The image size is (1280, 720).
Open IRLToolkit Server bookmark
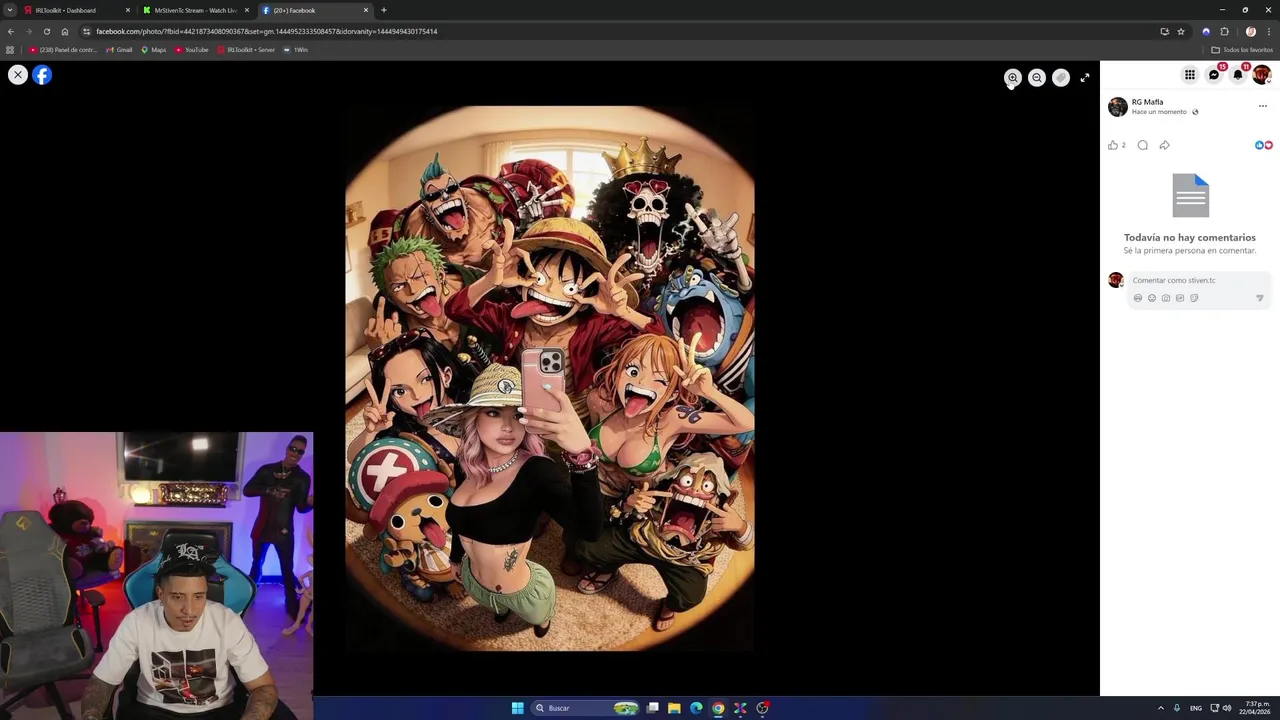pos(246,49)
